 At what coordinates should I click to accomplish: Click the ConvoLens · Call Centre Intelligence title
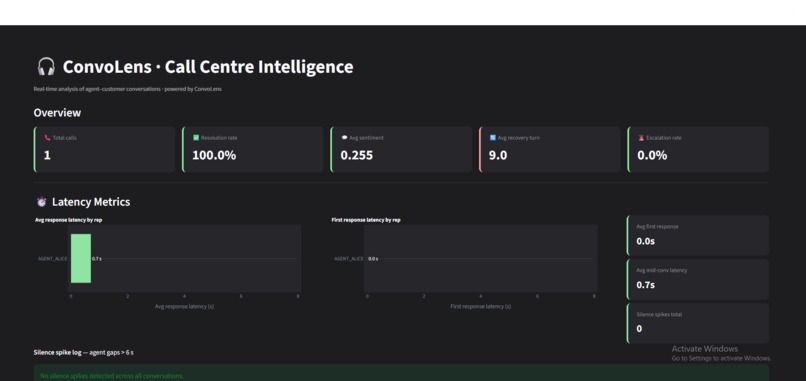click(x=208, y=67)
